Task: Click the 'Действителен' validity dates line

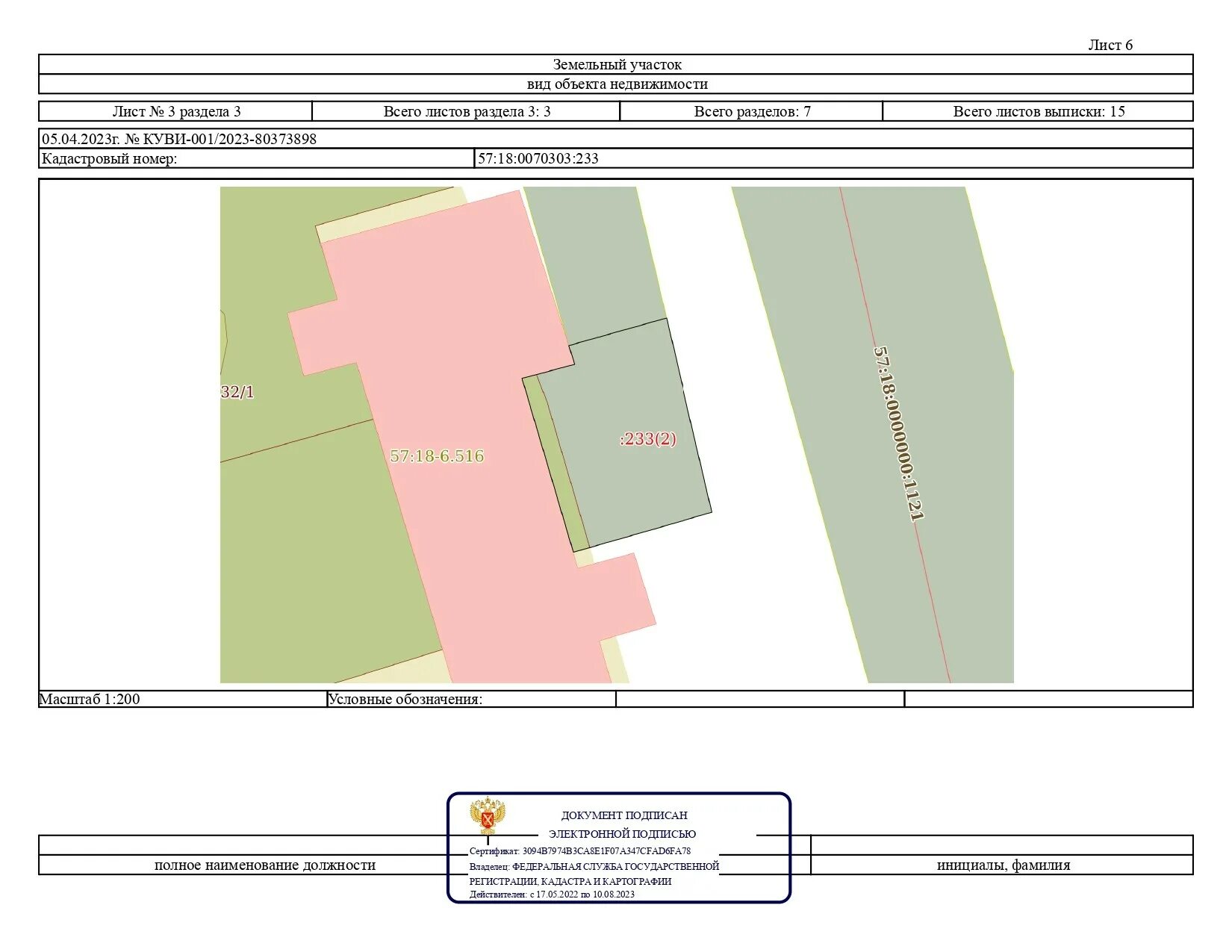Action: [552, 894]
